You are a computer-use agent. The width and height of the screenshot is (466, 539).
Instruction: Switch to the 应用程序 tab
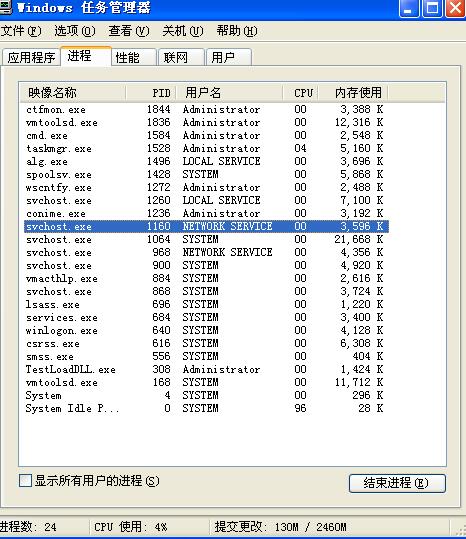point(31,57)
